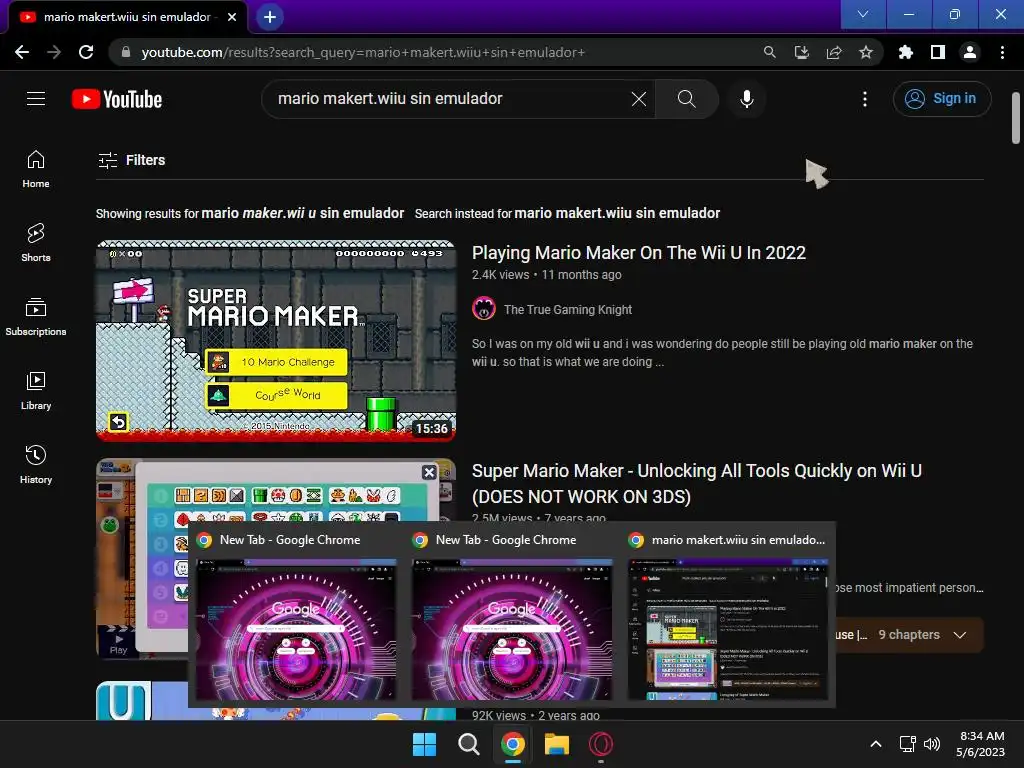The height and width of the screenshot is (768, 1024).
Task: Open Subscriptions from the sidebar
Action: [x=36, y=317]
